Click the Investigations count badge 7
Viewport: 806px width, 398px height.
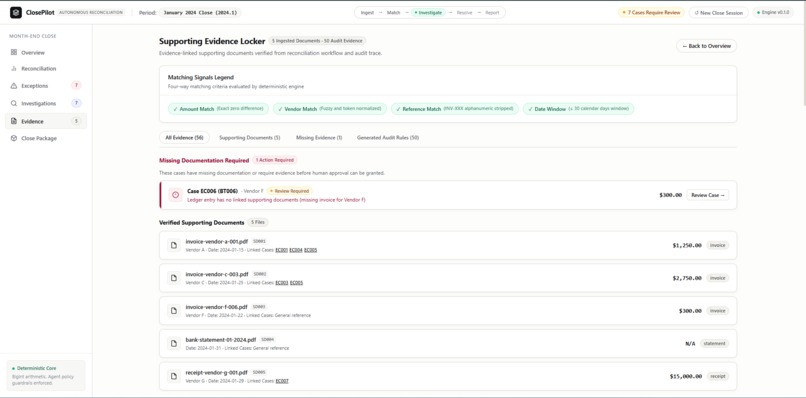point(77,103)
